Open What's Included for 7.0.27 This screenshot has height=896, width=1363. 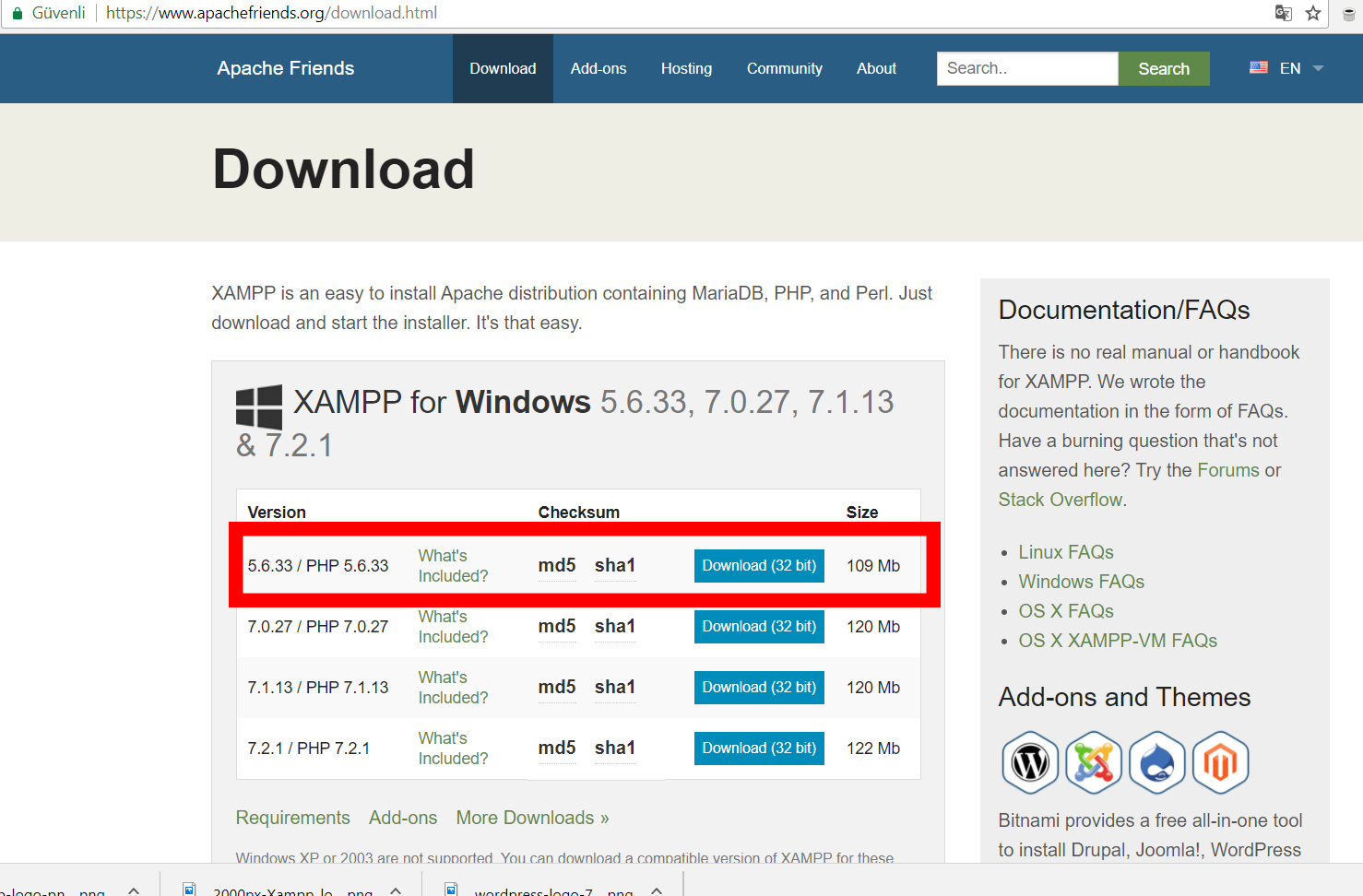453,627
